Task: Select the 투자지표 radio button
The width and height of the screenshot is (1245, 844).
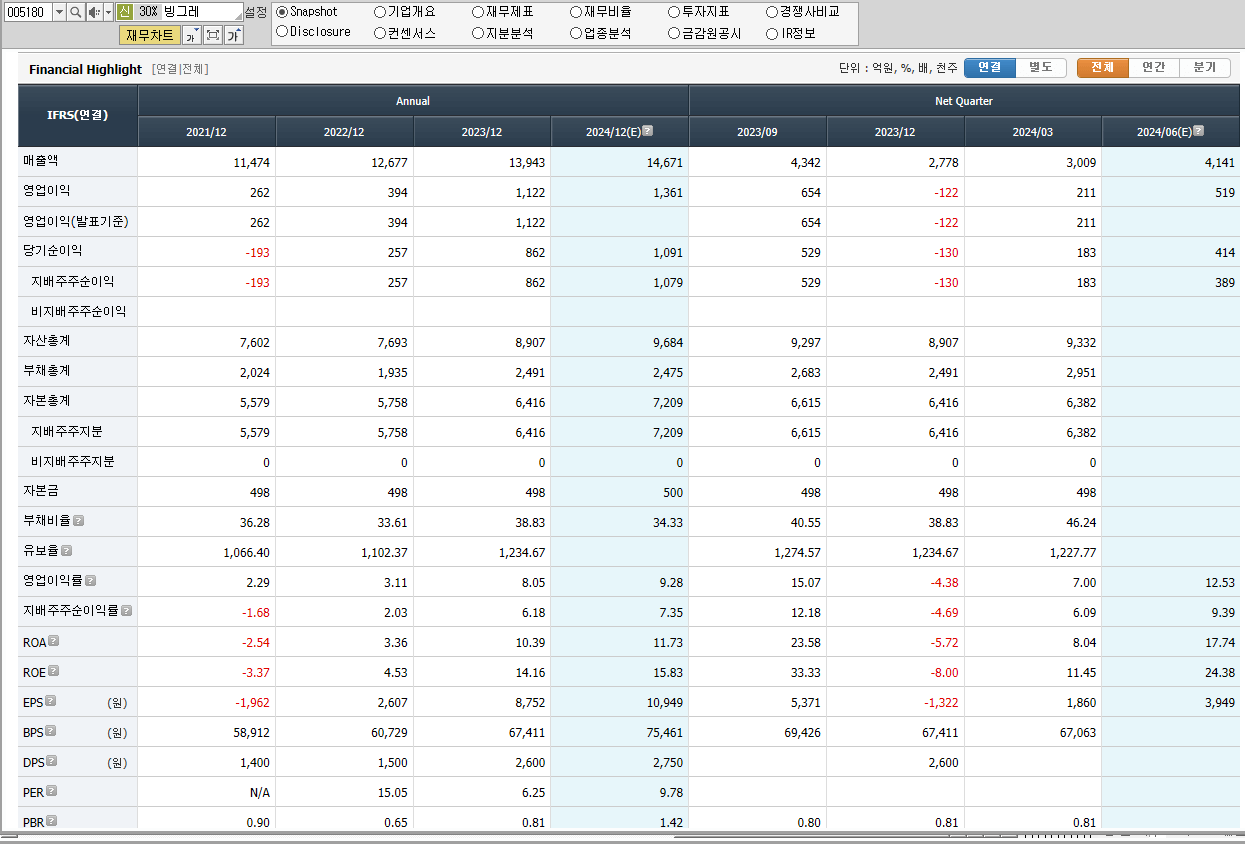Action: click(674, 12)
